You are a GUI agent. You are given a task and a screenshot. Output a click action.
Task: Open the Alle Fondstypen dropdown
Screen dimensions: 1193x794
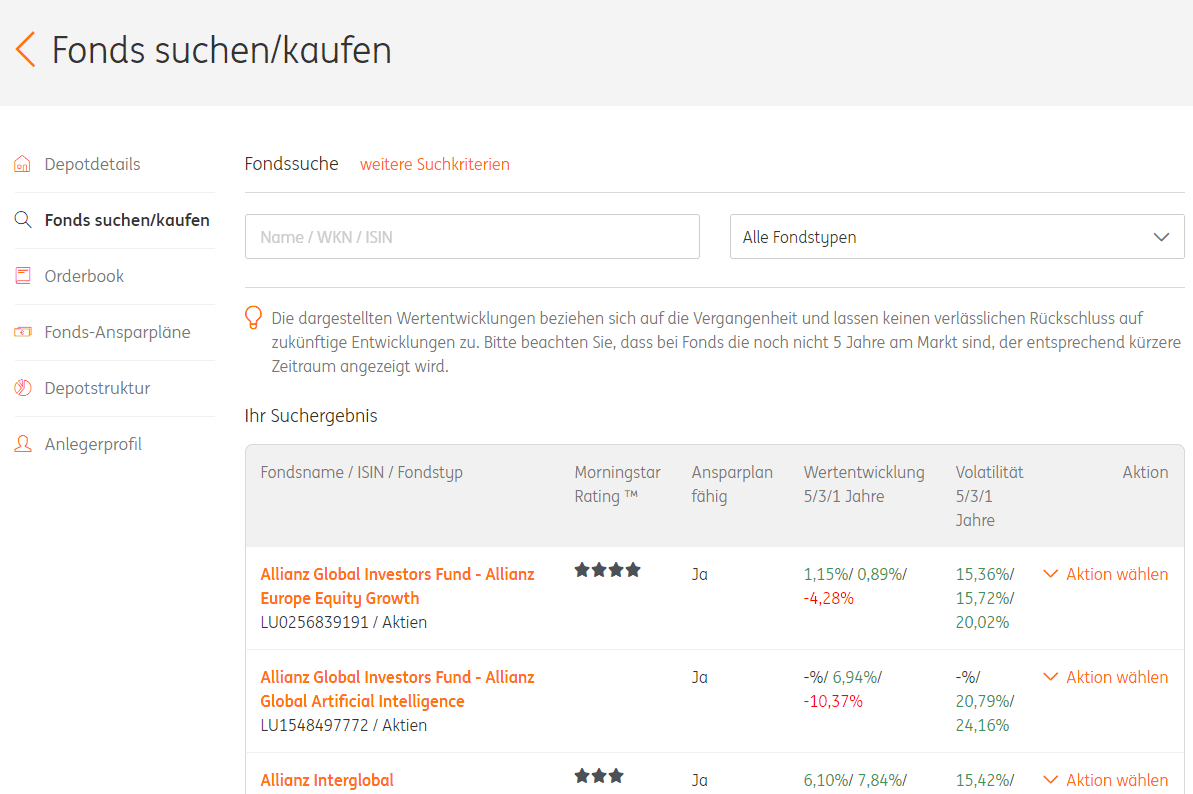[956, 237]
